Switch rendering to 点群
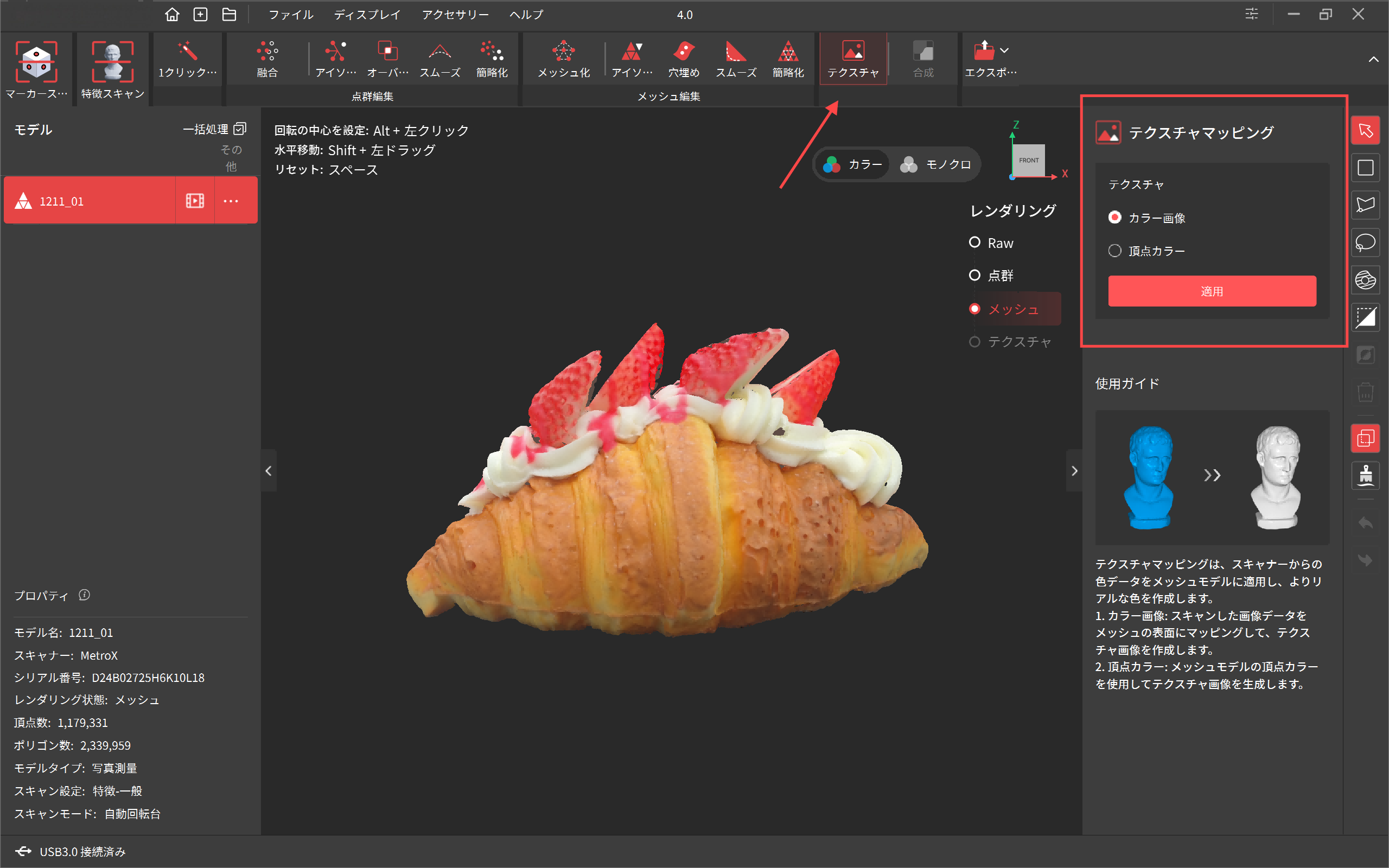This screenshot has width=1389, height=868. point(974,276)
